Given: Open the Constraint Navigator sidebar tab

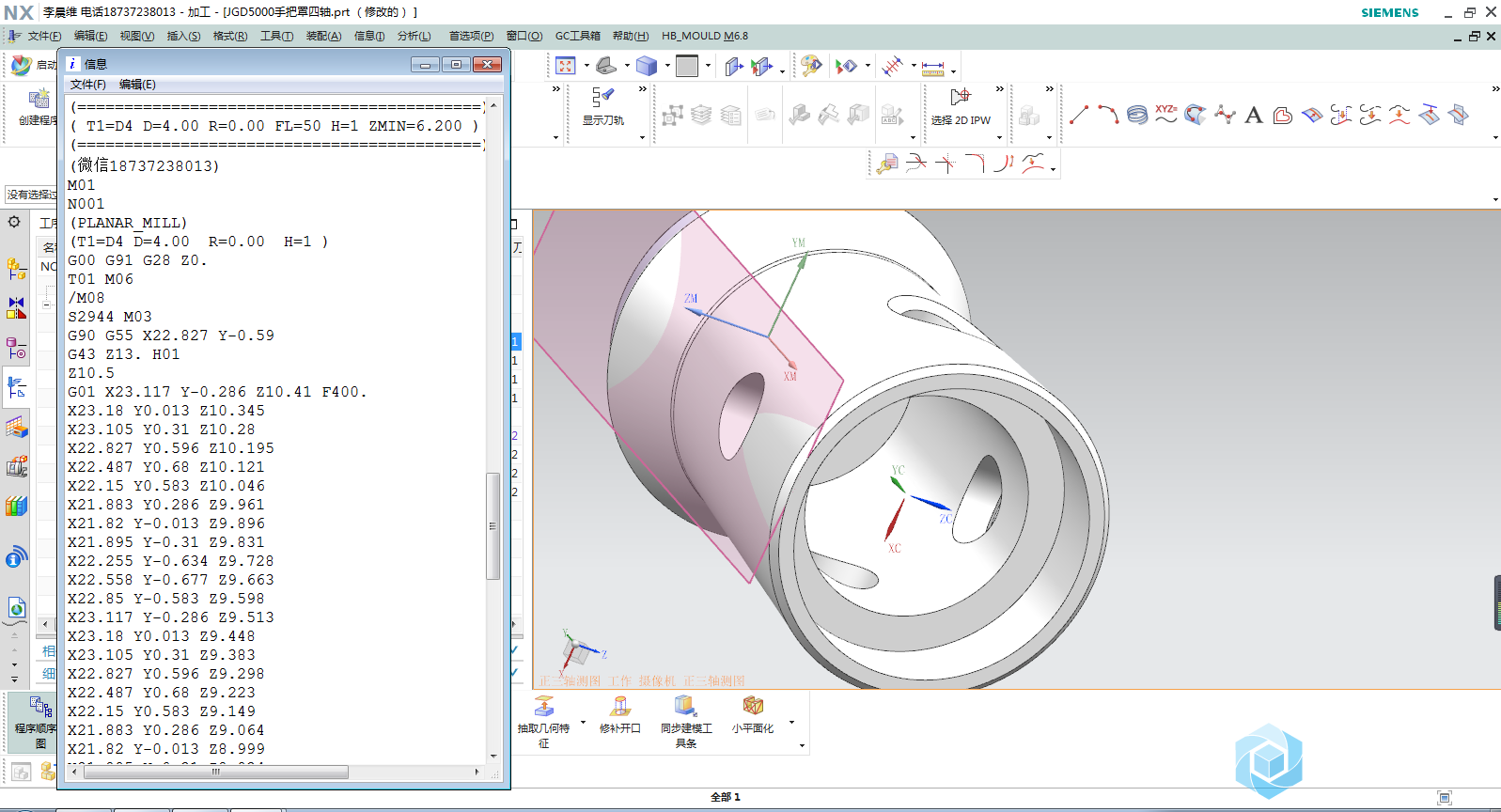Looking at the screenshot, I should pos(16,309).
